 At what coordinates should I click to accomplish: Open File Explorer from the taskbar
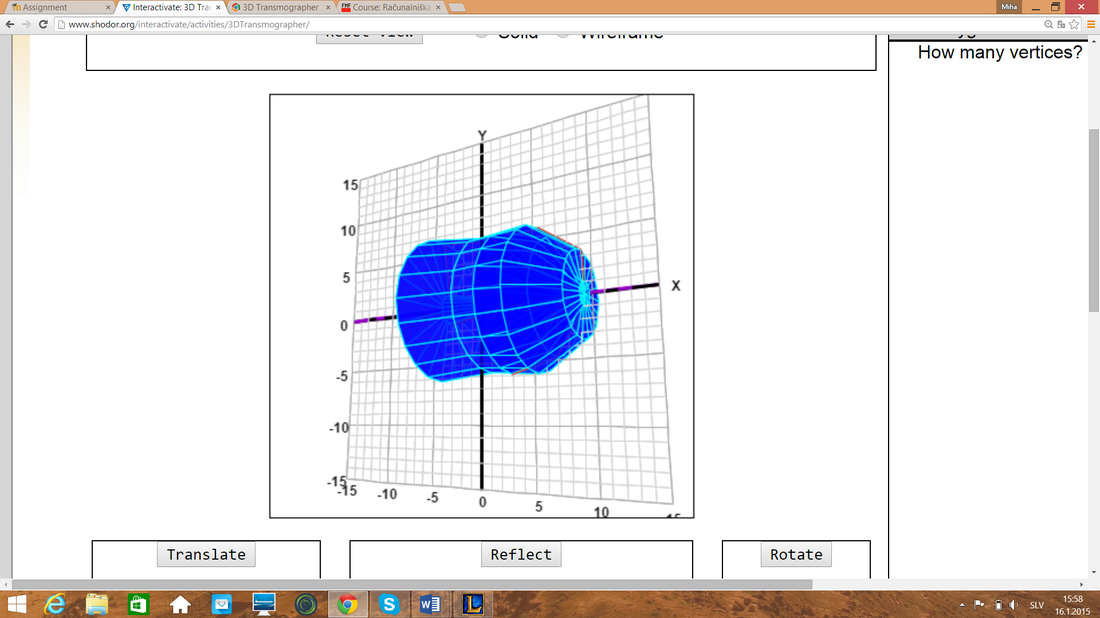[97, 604]
